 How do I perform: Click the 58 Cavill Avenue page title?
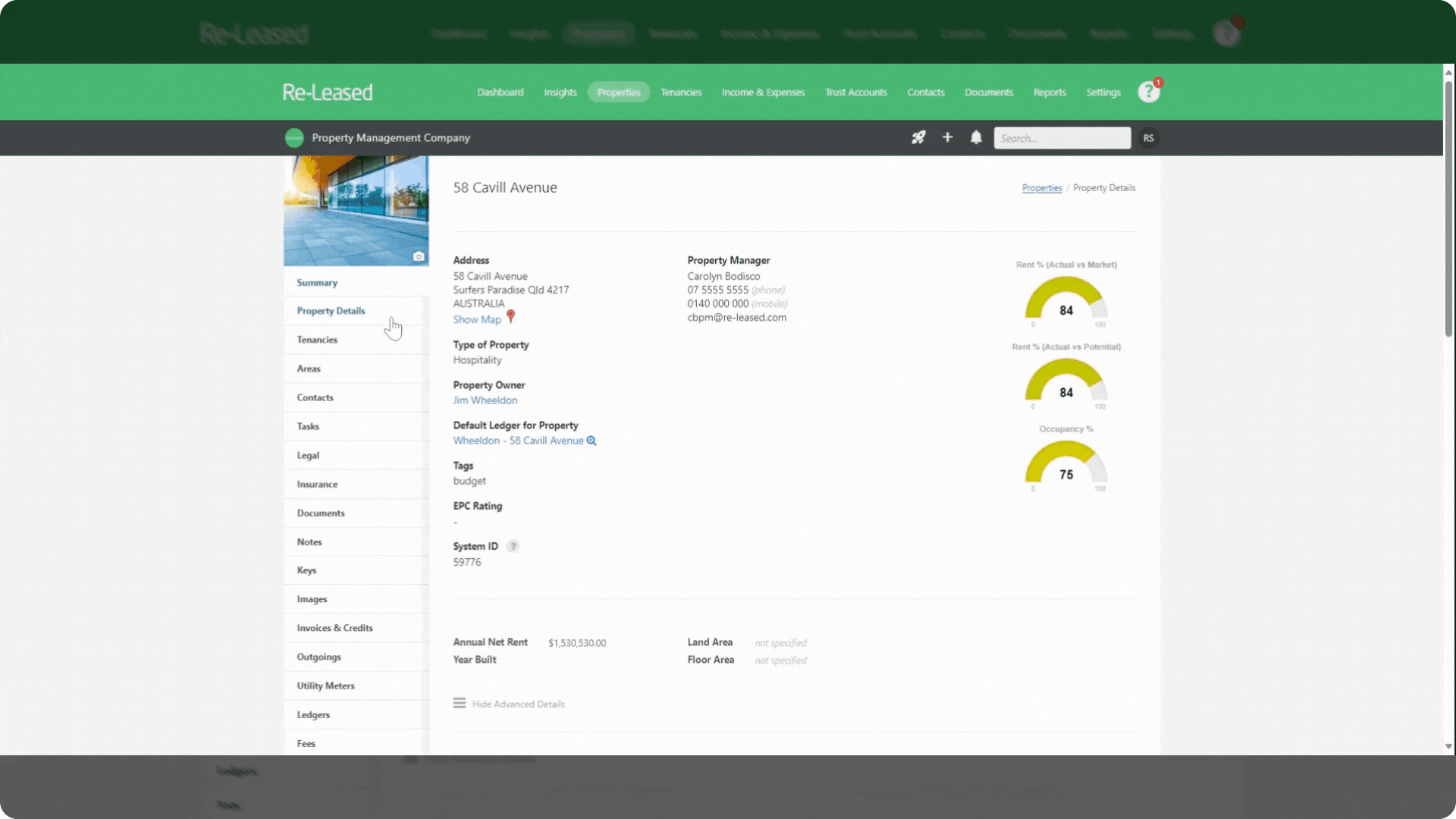[505, 187]
